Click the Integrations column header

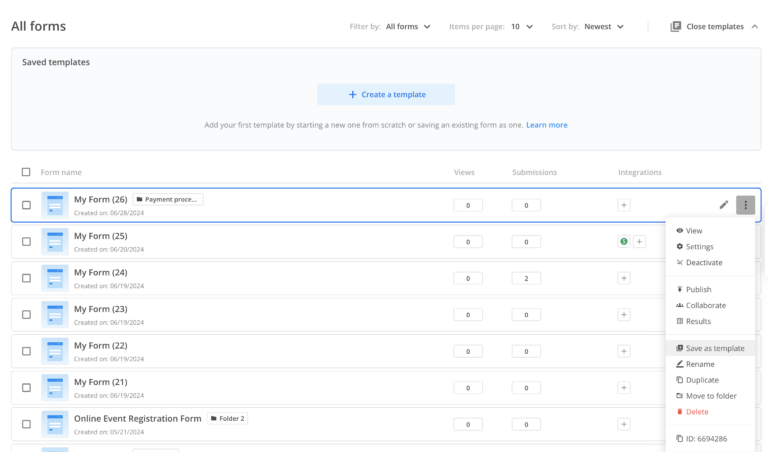640,172
